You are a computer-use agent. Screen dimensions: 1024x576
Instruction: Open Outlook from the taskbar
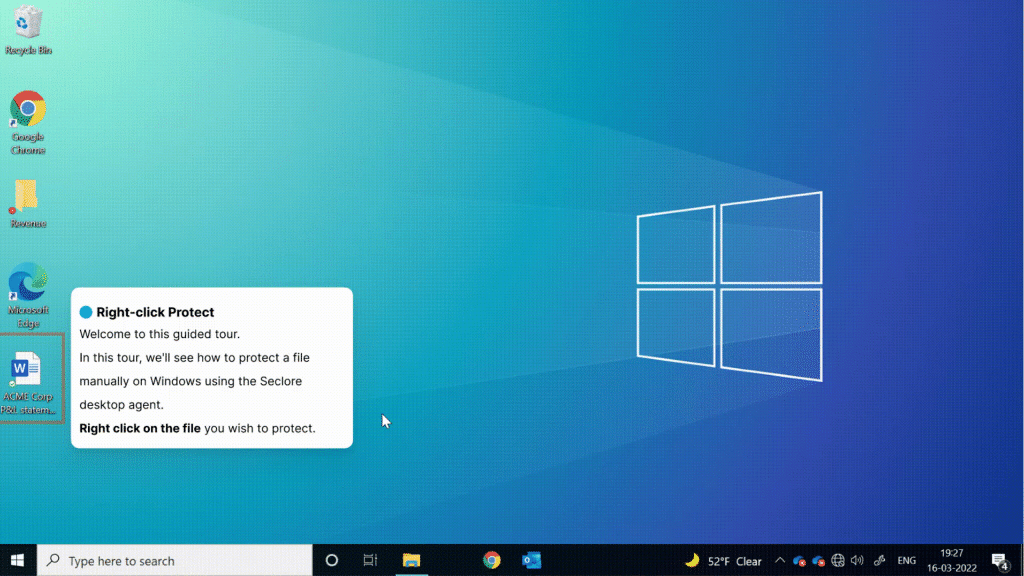point(532,560)
